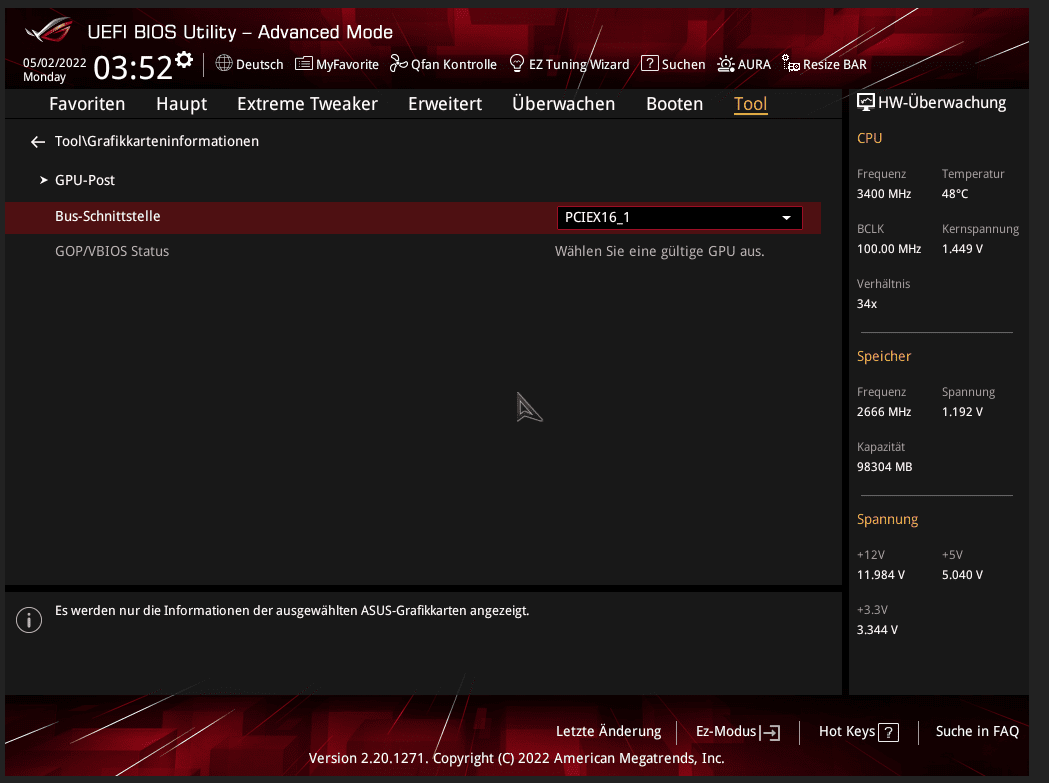This screenshot has width=1049, height=783.
Task: Go back with the left arrow
Action: pyautogui.click(x=38, y=142)
